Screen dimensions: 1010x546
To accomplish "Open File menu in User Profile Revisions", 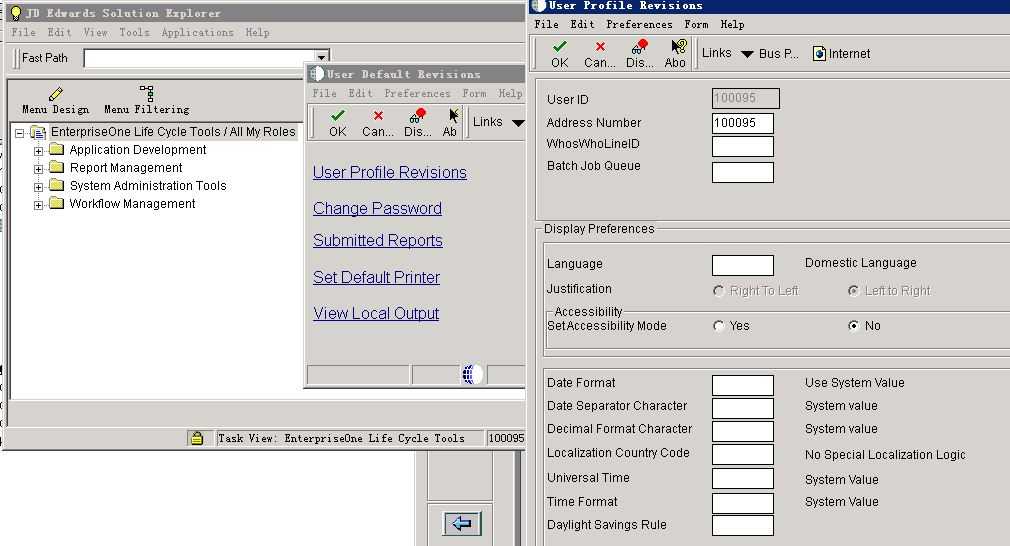I will (546, 24).
